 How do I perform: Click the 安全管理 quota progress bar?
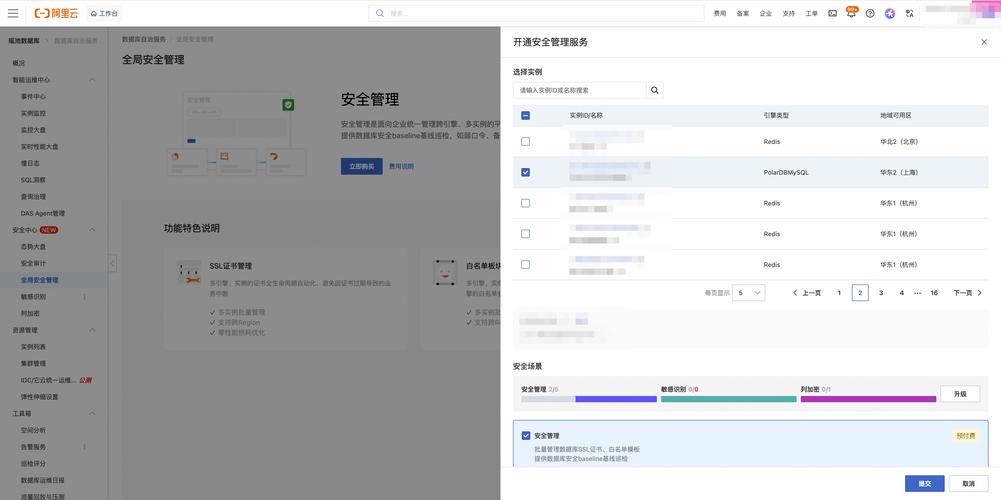[589, 399]
